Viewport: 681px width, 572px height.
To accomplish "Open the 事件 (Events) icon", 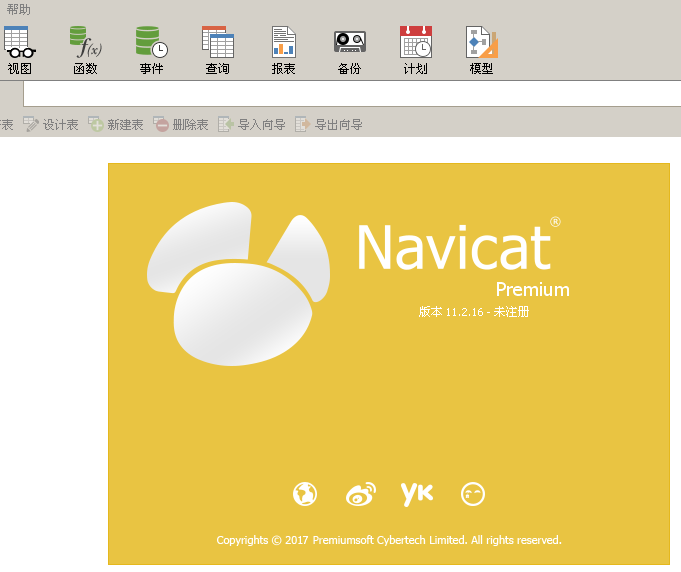I will (x=152, y=50).
